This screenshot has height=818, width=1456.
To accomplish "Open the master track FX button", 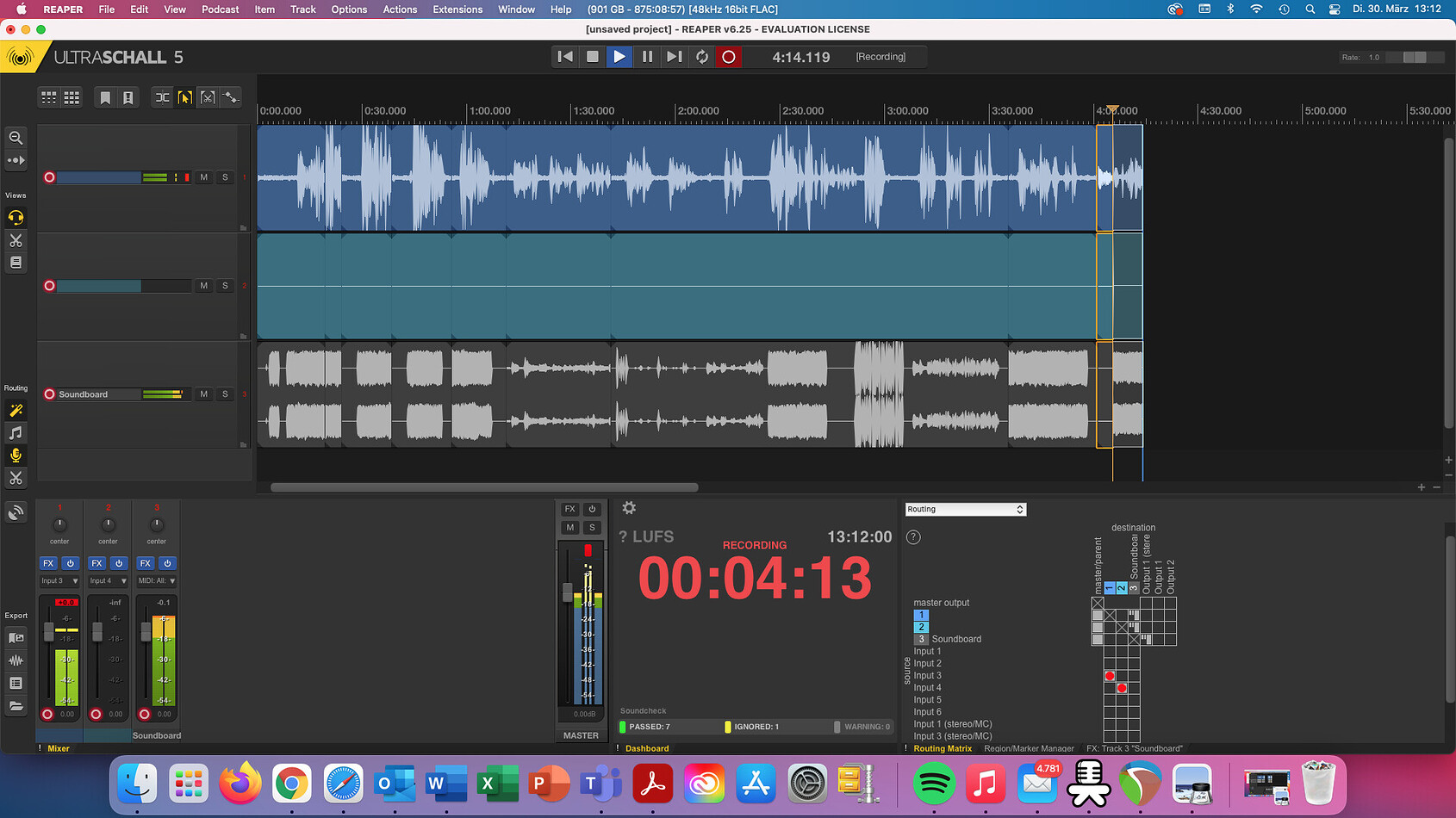I will [x=569, y=509].
